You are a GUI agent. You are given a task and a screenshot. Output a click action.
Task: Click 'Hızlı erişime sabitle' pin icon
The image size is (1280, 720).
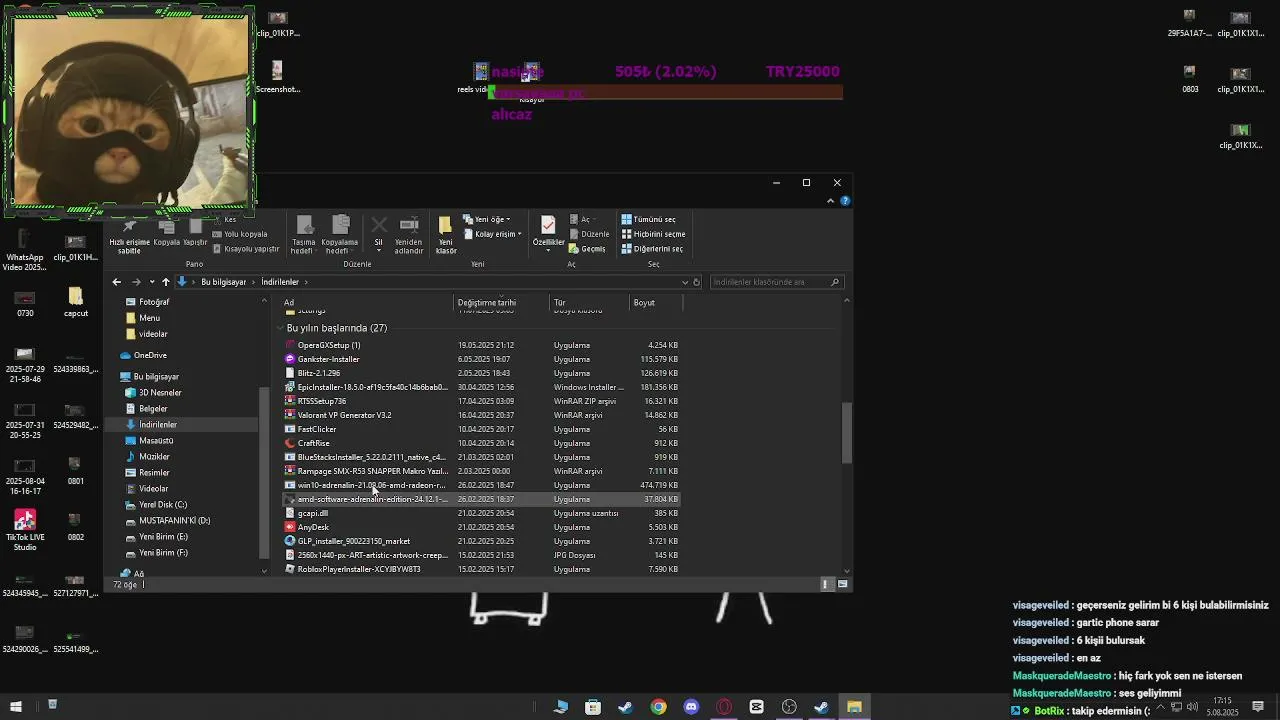[129, 227]
